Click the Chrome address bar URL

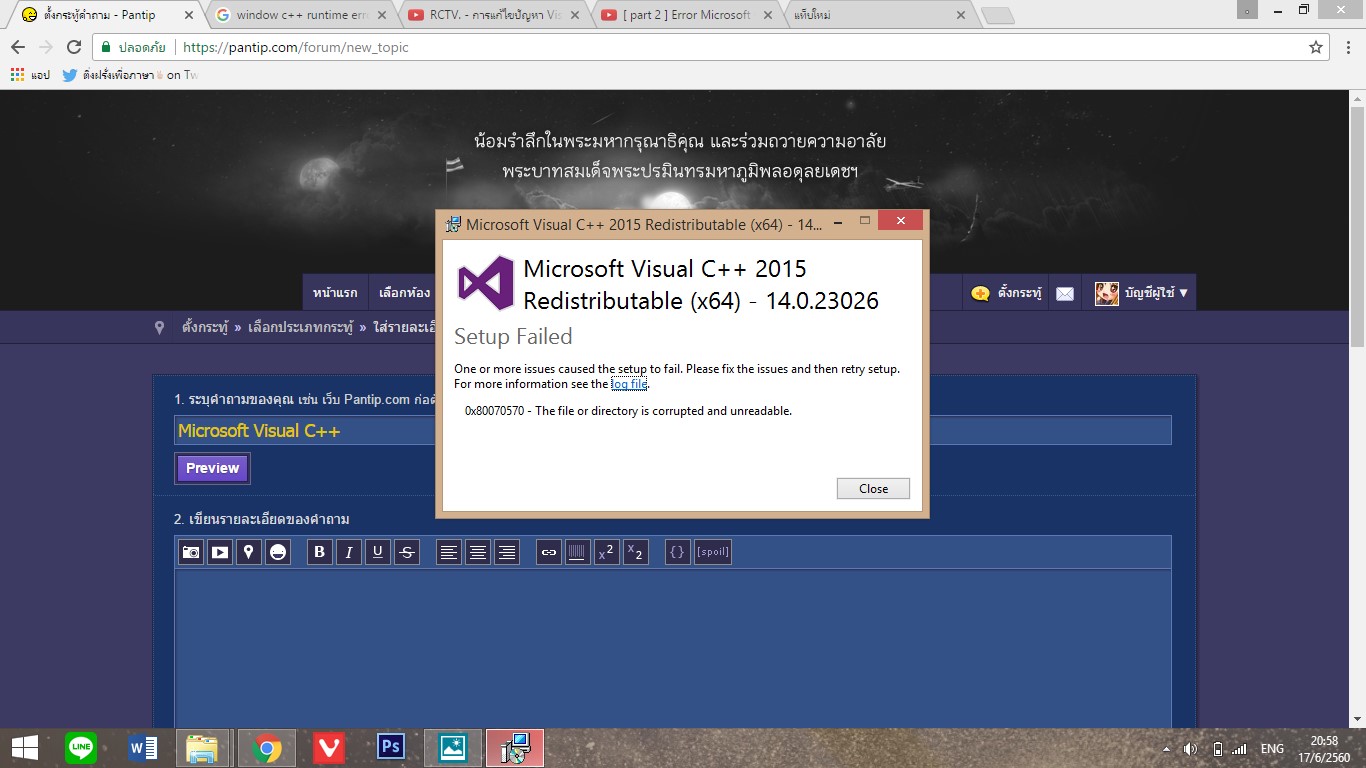tap(296, 47)
